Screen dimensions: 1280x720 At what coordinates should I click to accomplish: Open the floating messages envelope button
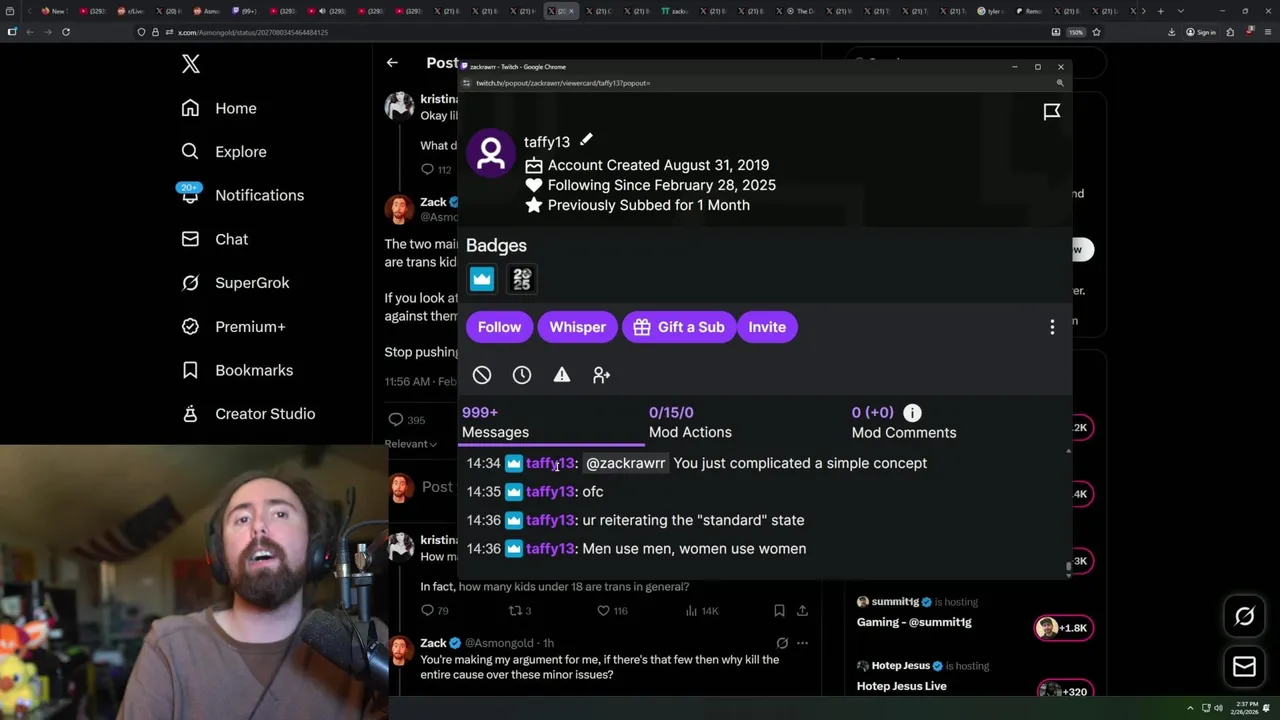[1244, 666]
